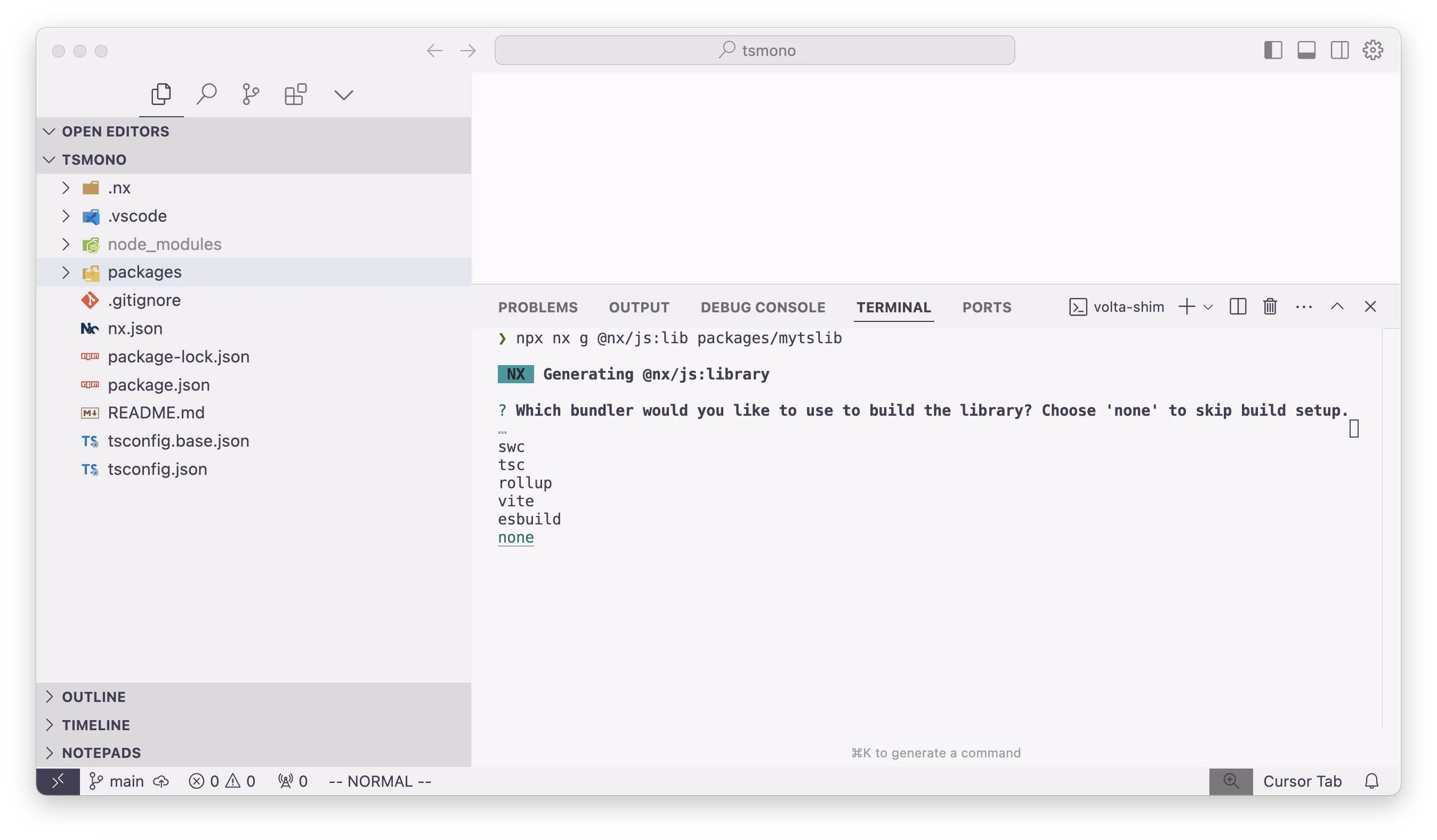This screenshot has height=840, width=1437.
Task: Open the Source Control view icon
Action: (251, 95)
